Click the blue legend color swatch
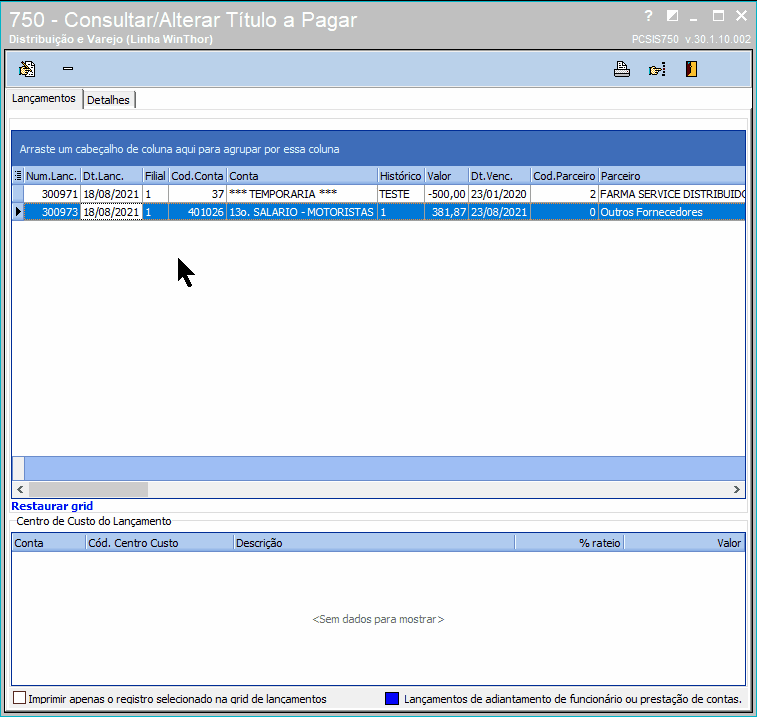Image resolution: width=757 pixels, height=717 pixels. (x=392, y=698)
